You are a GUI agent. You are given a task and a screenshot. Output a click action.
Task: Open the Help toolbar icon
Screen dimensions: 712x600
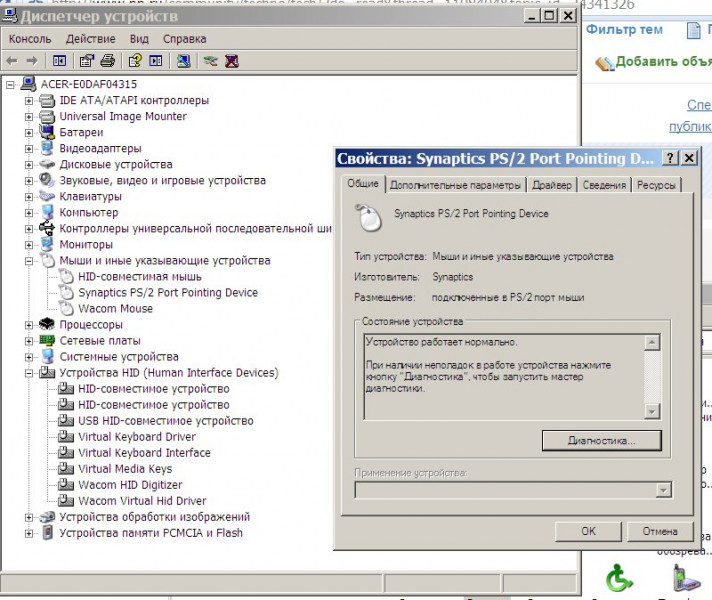135,61
